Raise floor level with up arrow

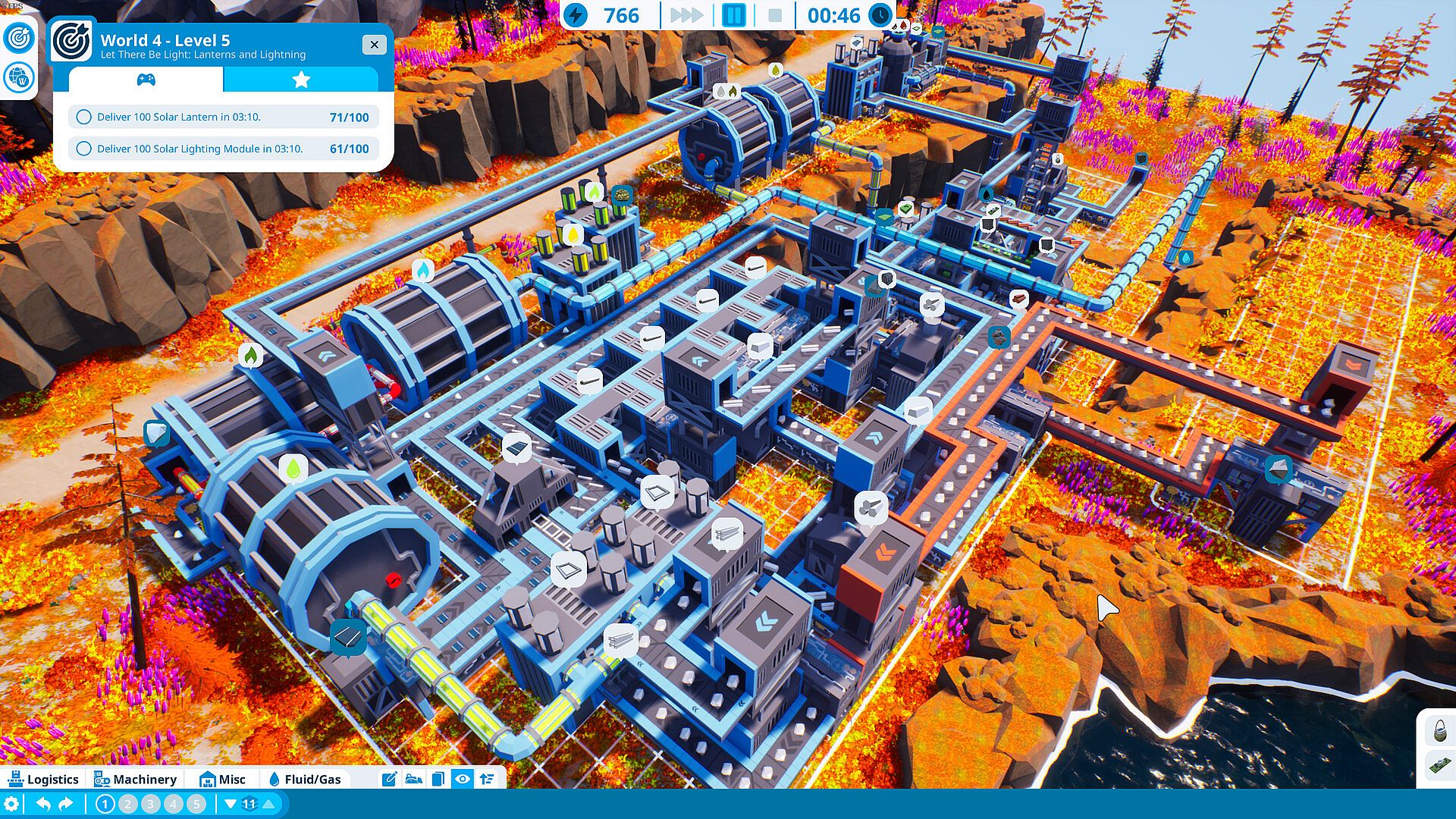268,805
